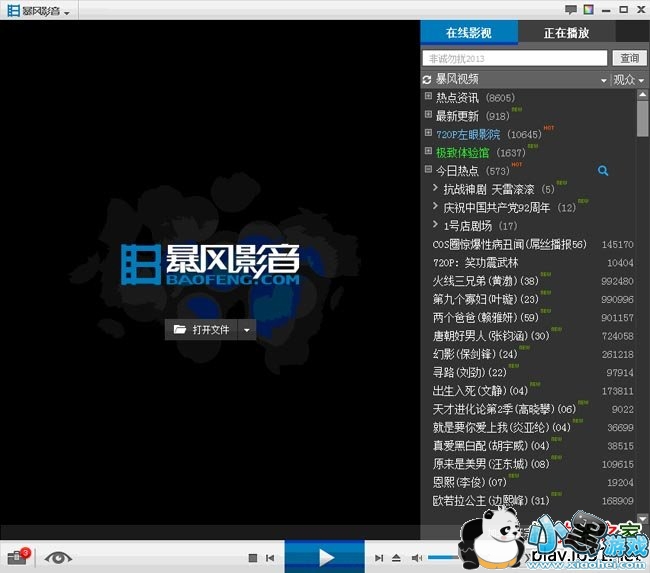The height and width of the screenshot is (573, 650).
Task: Open the skin color changer icon
Action: click(x=588, y=10)
